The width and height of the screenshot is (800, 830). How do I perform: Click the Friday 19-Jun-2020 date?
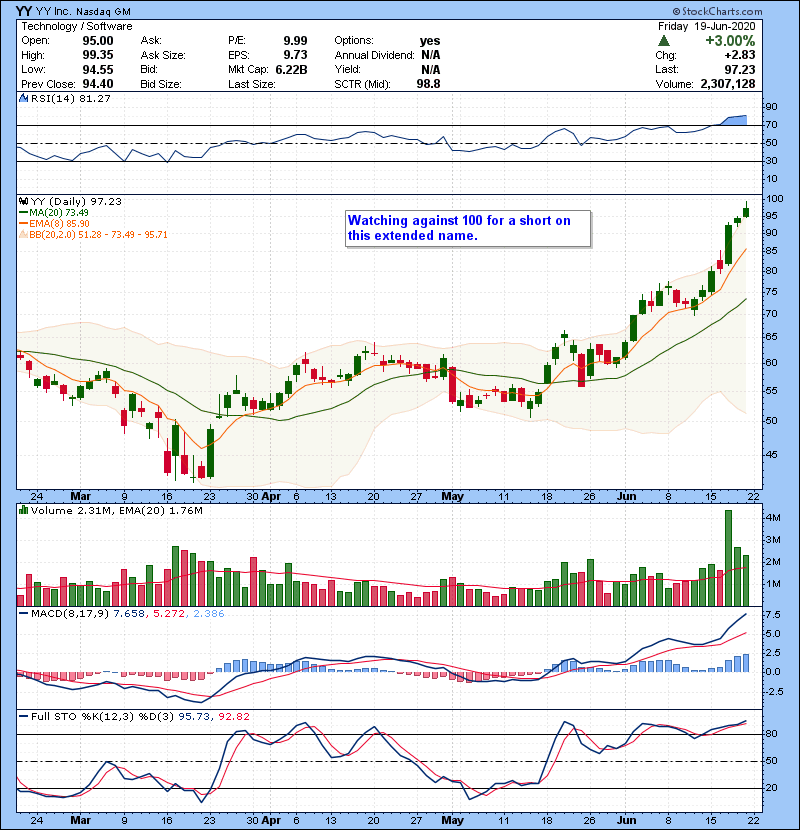point(706,26)
